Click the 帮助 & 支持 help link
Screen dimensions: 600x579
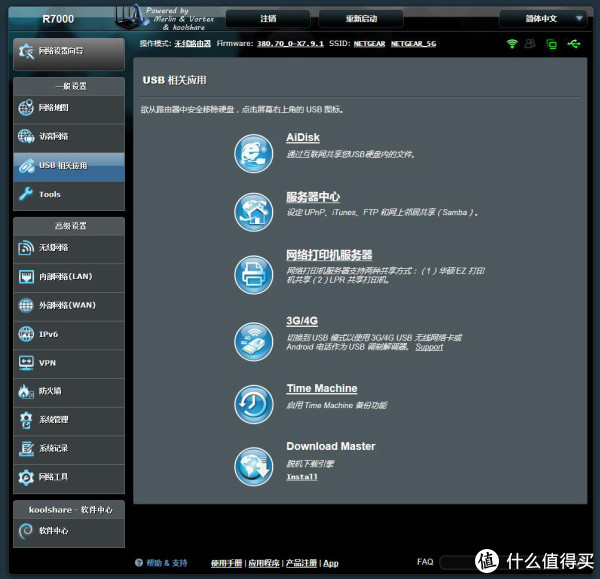[x=166, y=563]
